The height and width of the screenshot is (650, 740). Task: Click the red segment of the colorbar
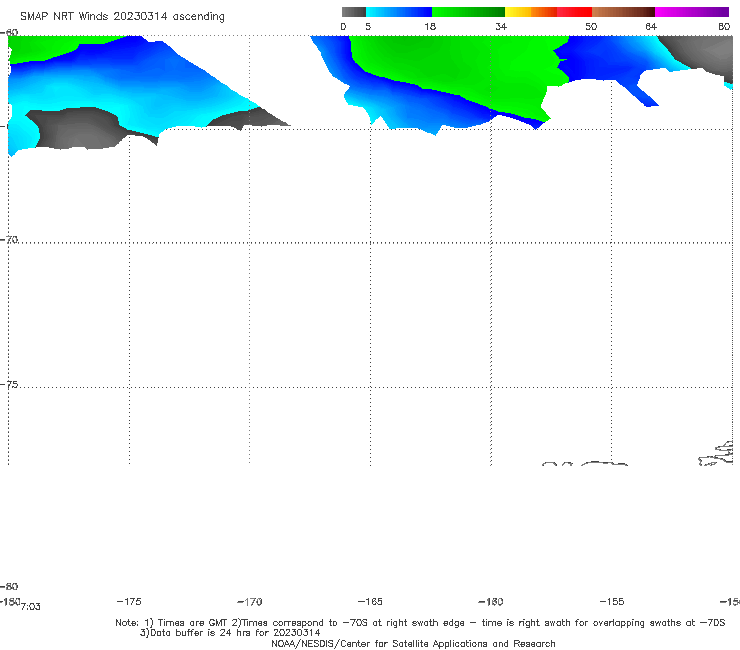pyautogui.click(x=574, y=12)
